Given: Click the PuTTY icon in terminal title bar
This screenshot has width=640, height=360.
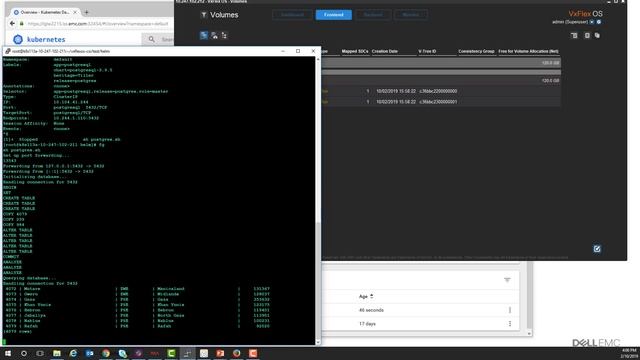Looking at the screenshot, I should [7, 51].
